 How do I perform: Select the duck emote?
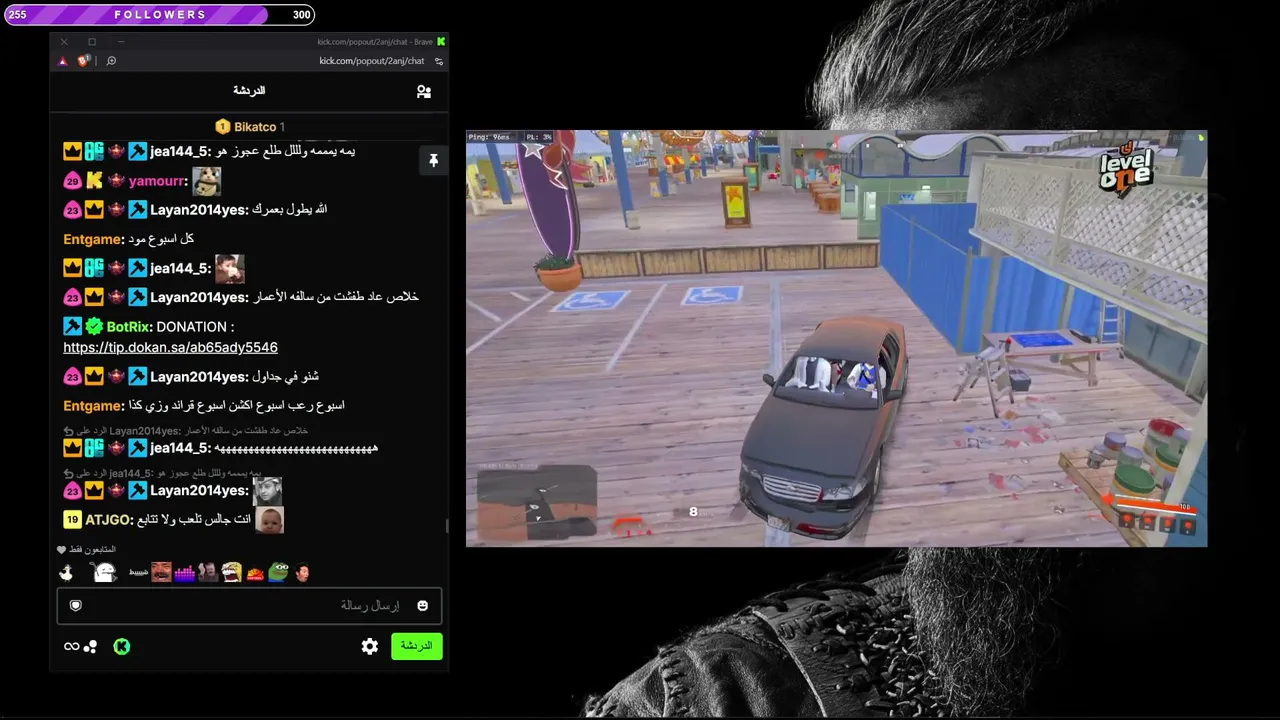click(x=66, y=572)
